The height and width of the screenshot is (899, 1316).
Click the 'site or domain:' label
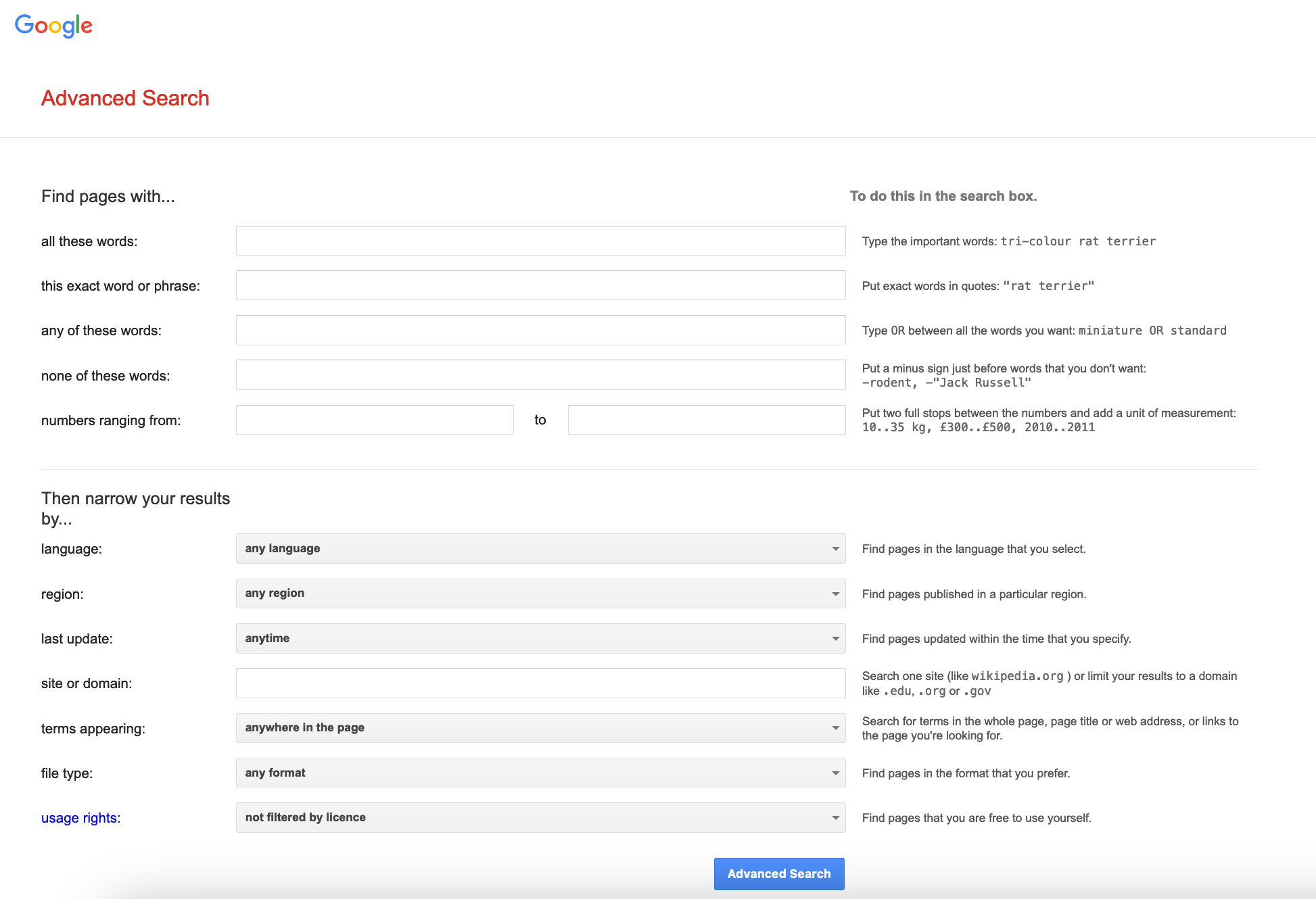coord(87,683)
